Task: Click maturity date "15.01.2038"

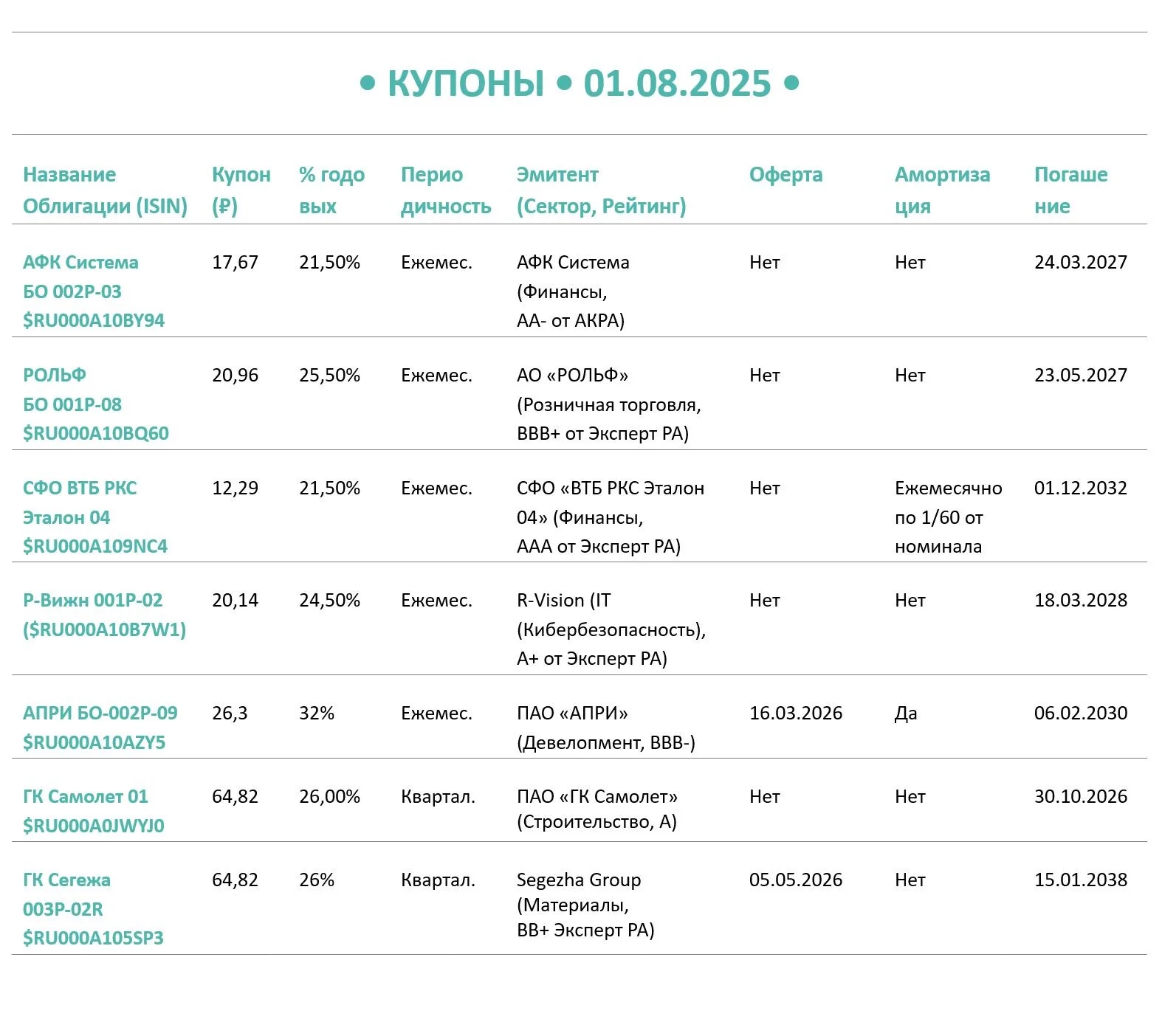Action: (x=1081, y=880)
